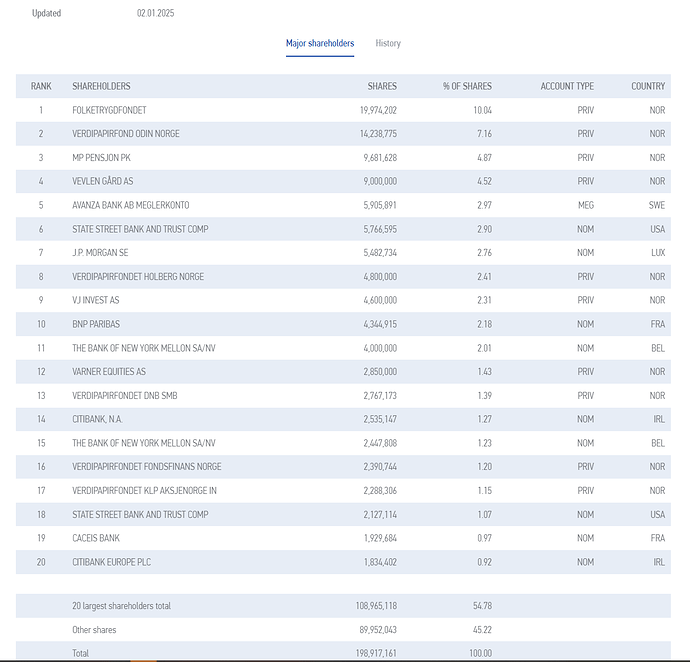Click other shares value 89,952,043
This screenshot has height=662, width=690.
click(378, 630)
